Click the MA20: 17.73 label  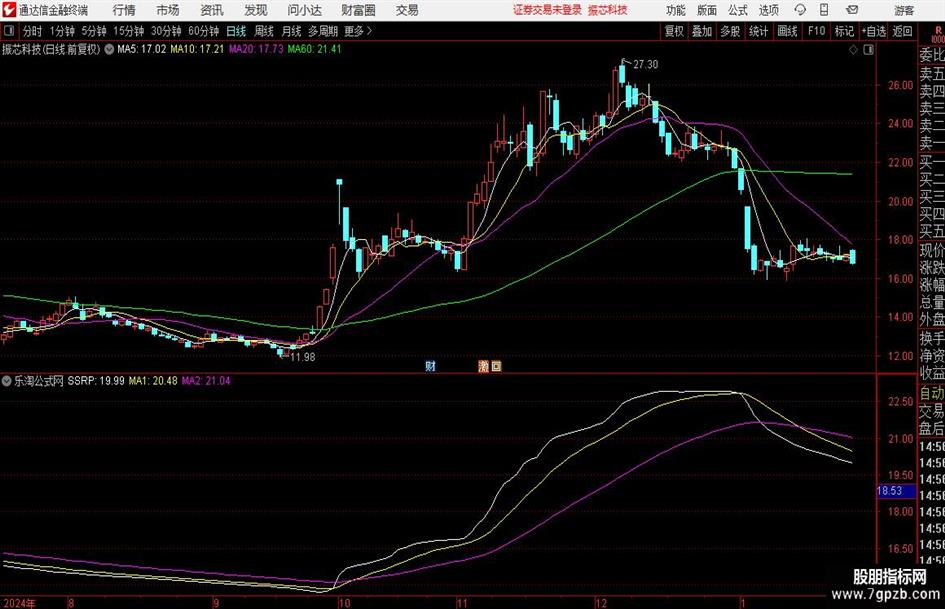coord(256,49)
